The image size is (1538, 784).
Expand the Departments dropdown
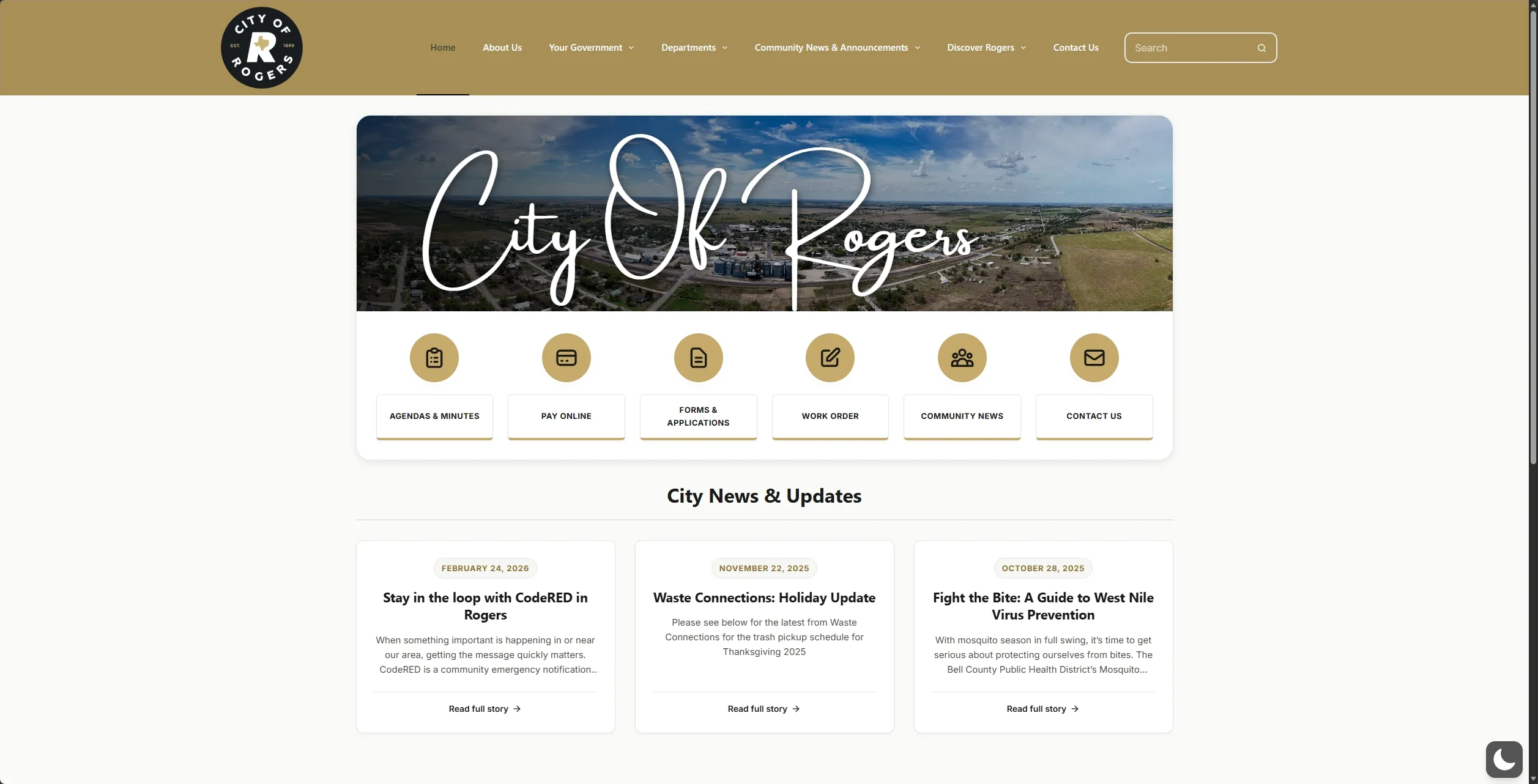[x=693, y=47]
